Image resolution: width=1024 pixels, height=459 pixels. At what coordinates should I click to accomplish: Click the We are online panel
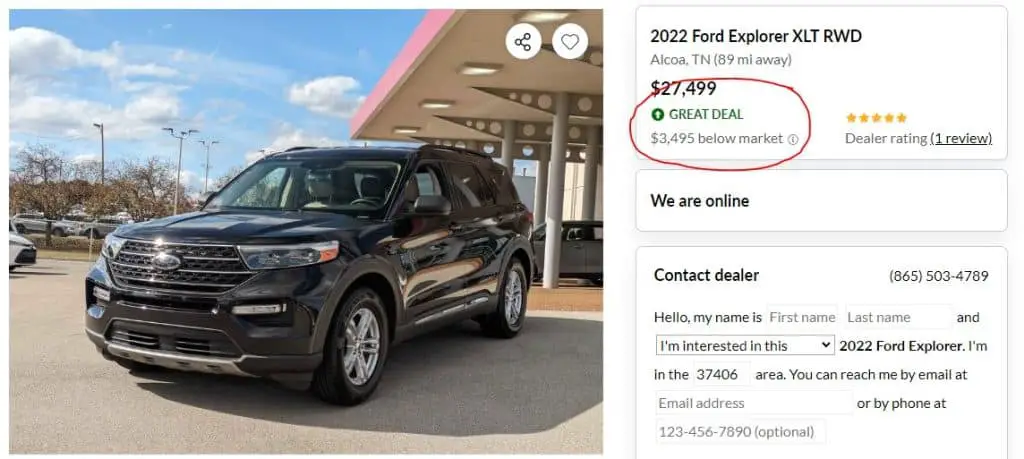[820, 201]
